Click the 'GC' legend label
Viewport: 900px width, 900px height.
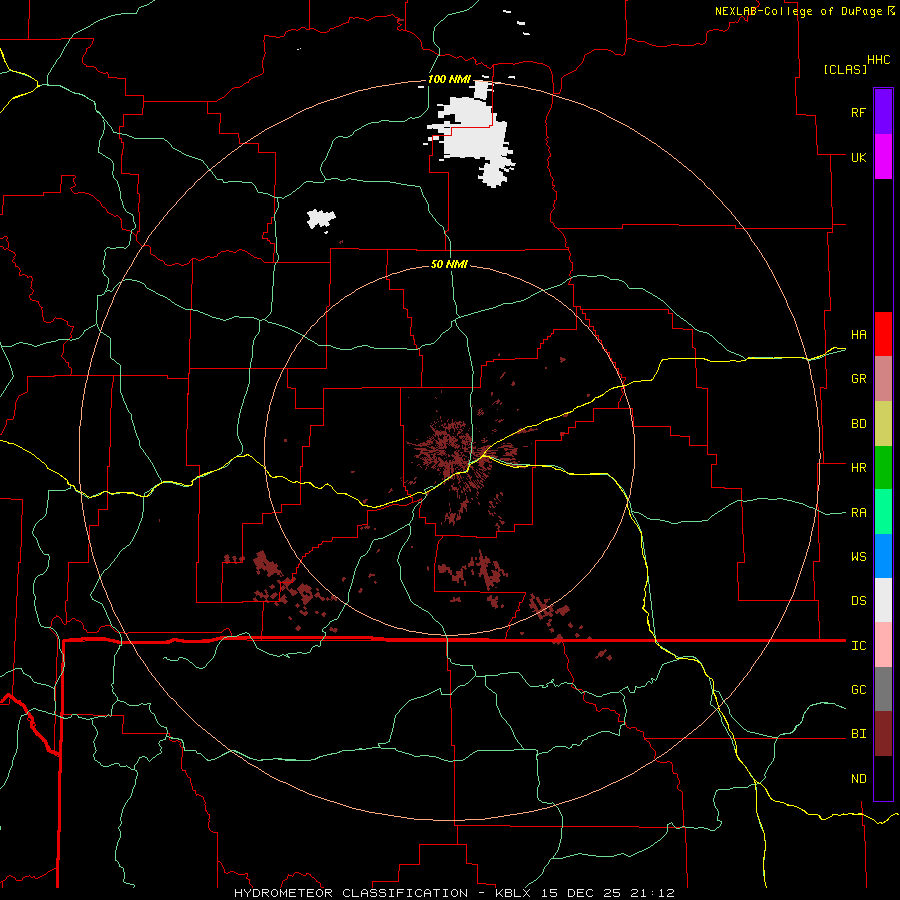[x=858, y=690]
